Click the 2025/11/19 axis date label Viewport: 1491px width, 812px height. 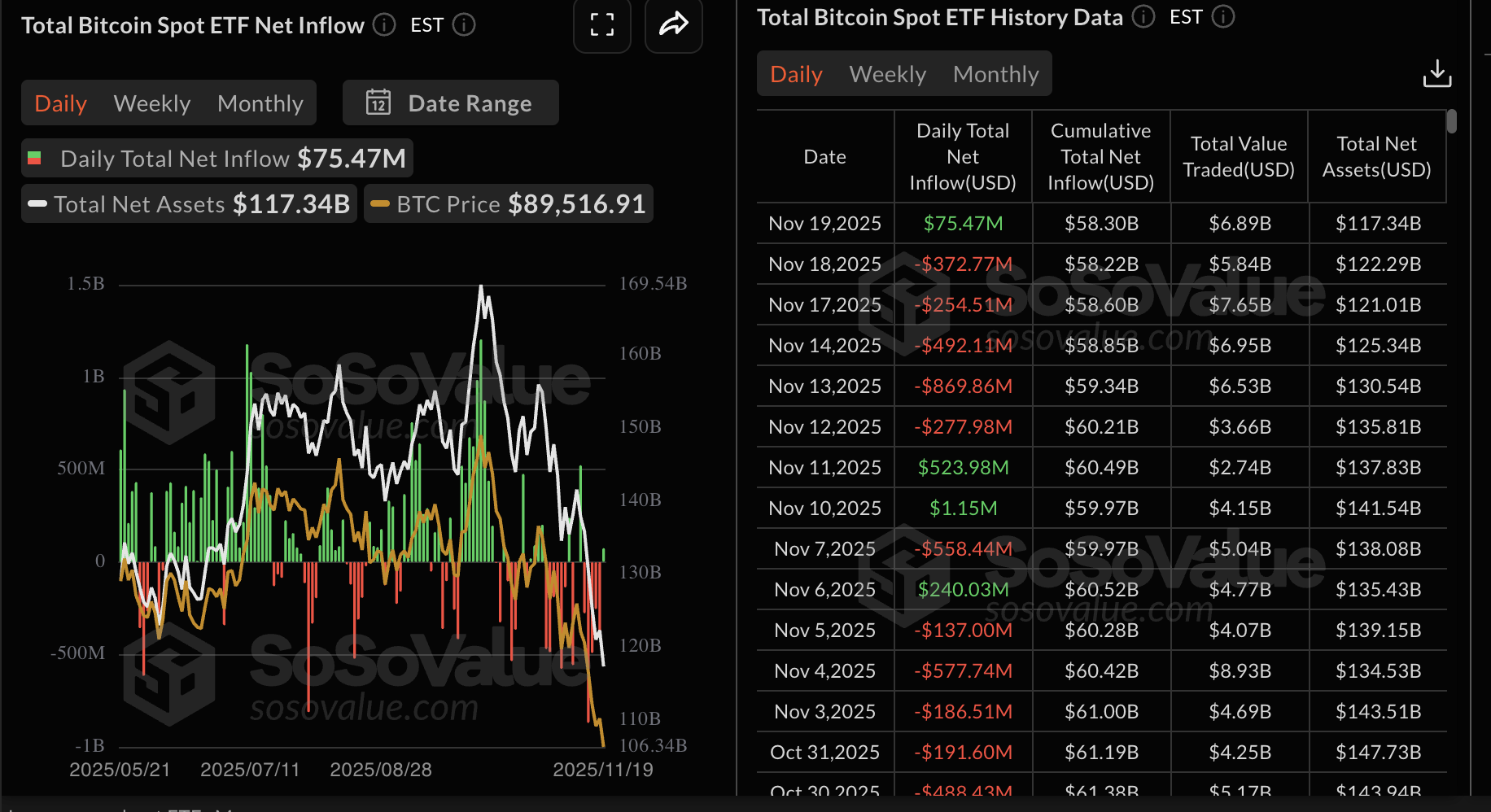point(603,769)
